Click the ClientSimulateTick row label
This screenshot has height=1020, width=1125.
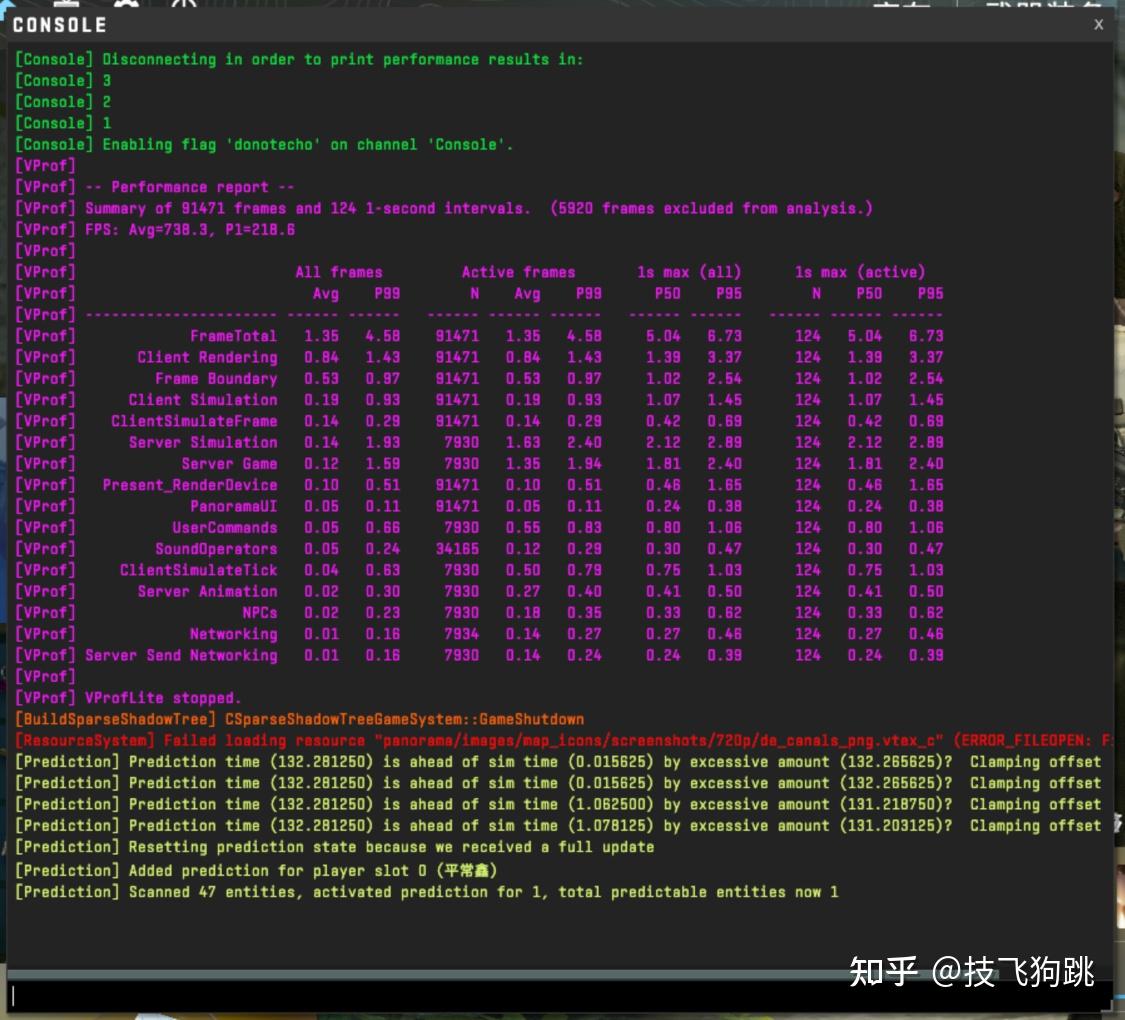tap(198, 570)
